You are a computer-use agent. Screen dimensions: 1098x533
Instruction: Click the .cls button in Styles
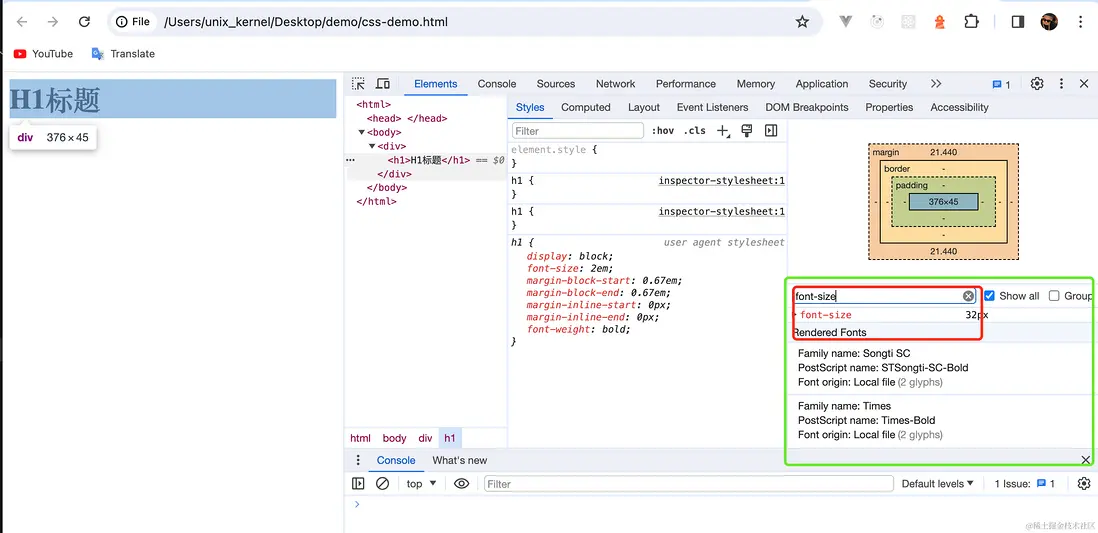[695, 131]
